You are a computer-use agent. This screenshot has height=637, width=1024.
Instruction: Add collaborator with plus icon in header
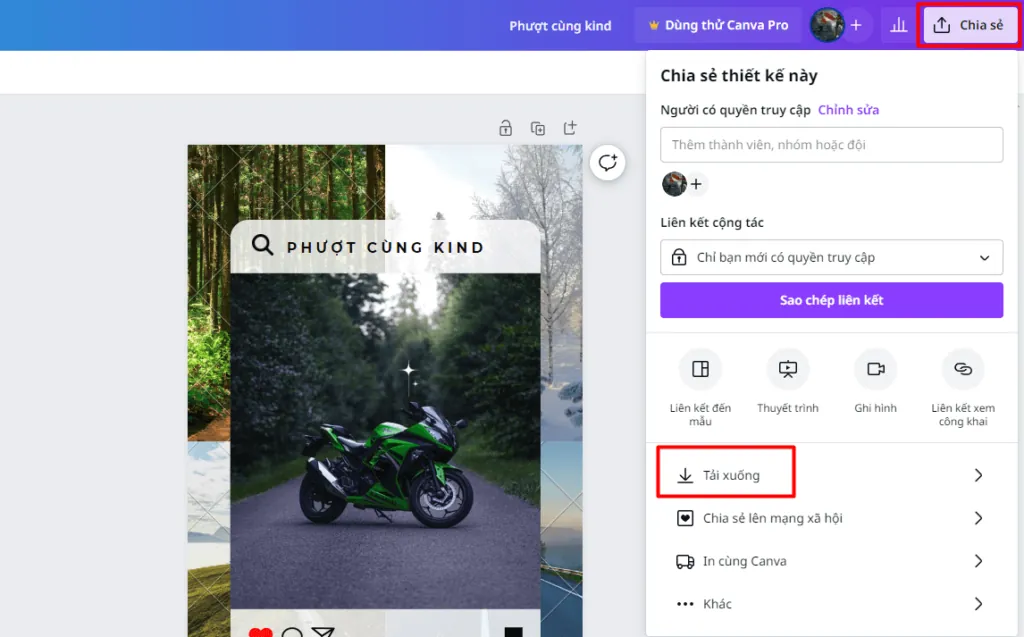click(856, 25)
